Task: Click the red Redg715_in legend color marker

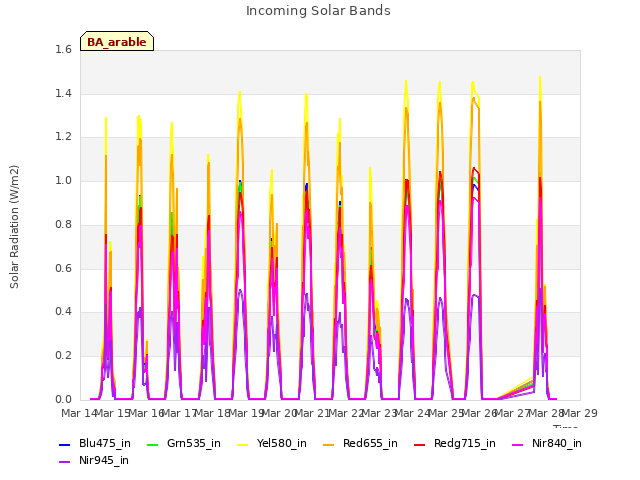Action: point(420,444)
